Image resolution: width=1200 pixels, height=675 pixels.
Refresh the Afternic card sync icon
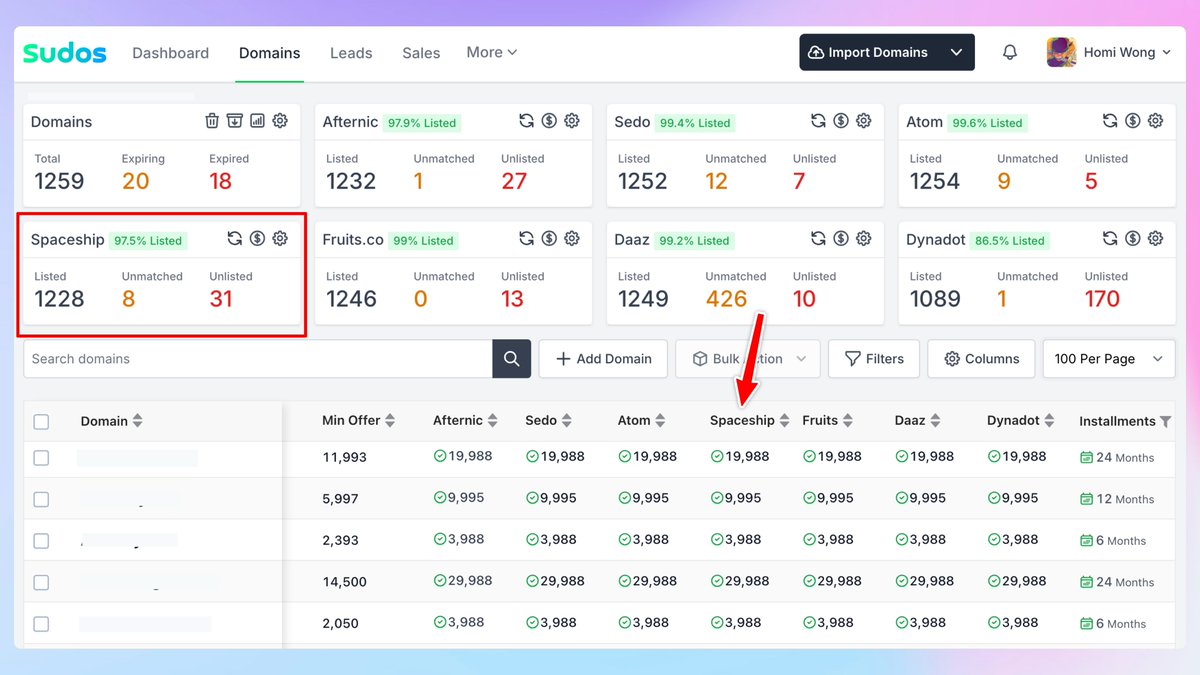[x=526, y=121]
